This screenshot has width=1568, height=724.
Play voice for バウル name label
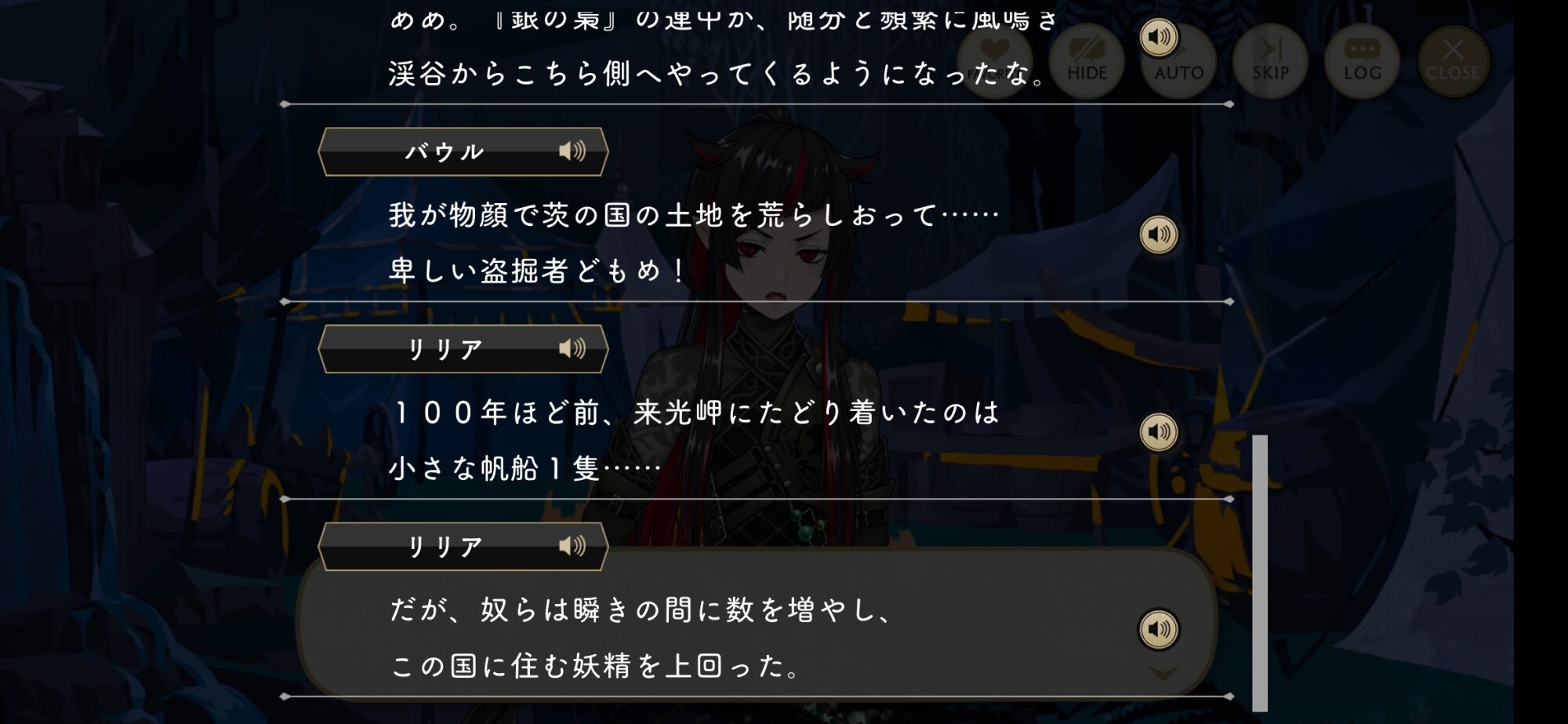coord(572,151)
